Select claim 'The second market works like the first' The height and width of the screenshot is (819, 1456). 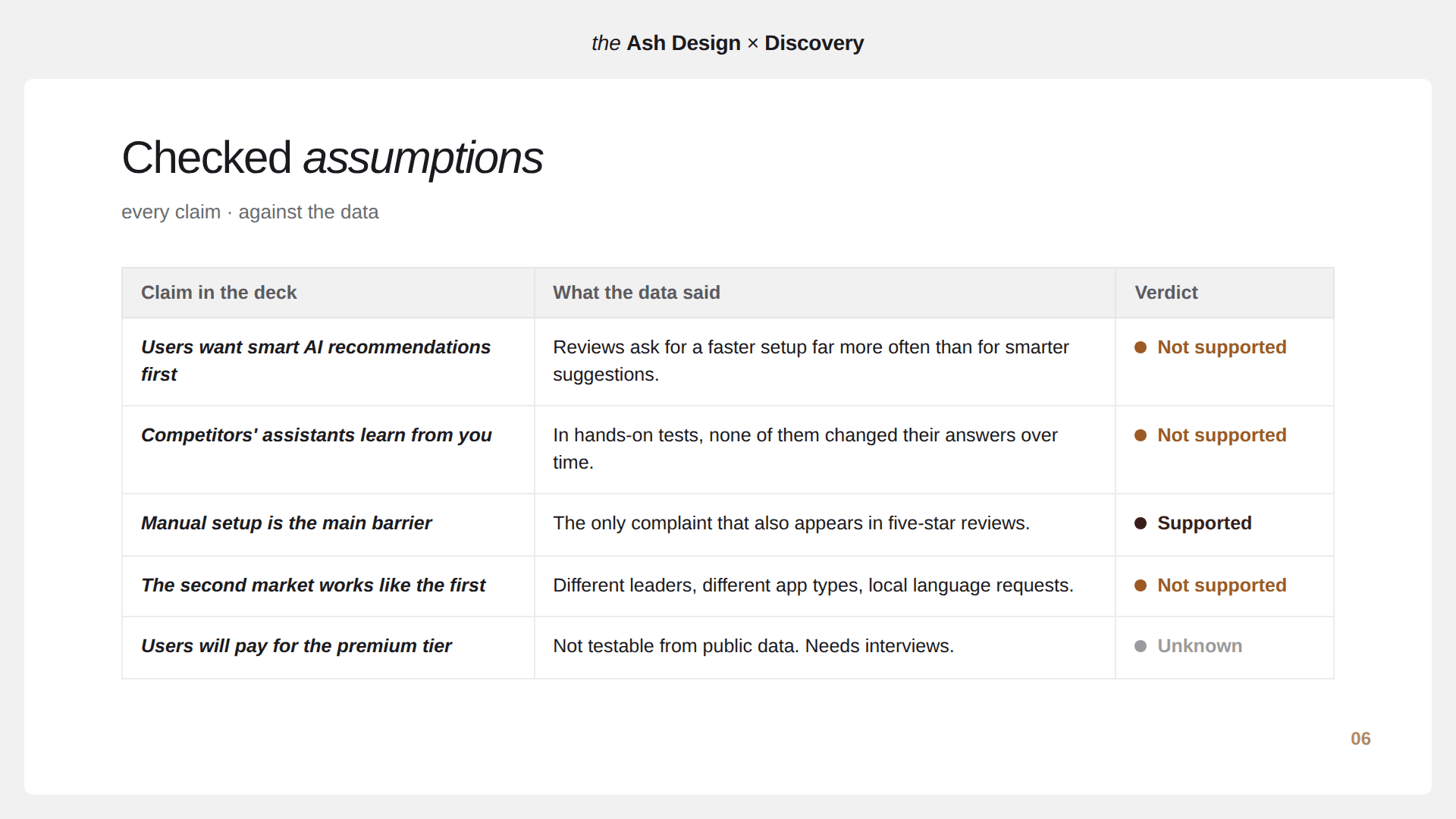312,585
